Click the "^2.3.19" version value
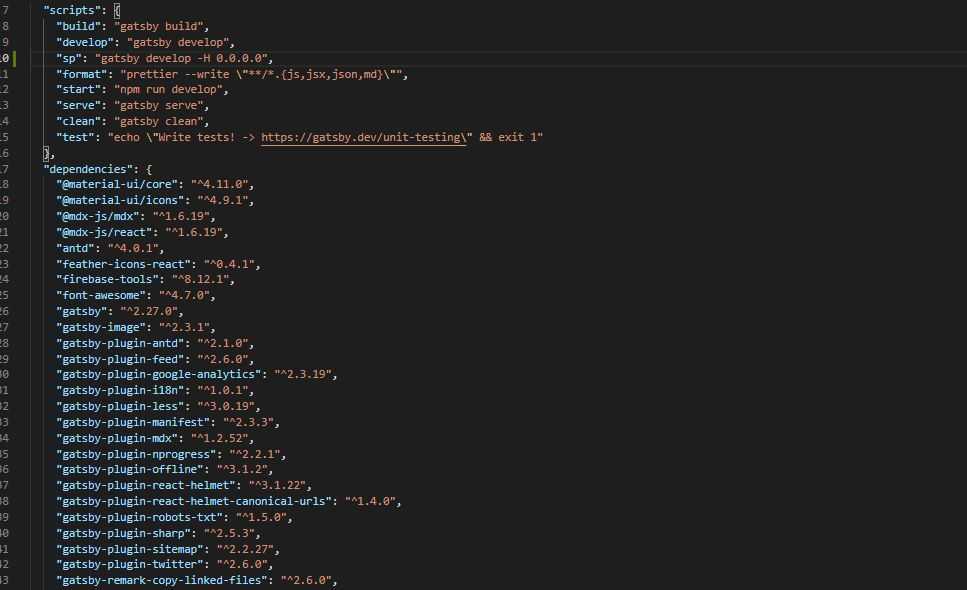This screenshot has height=590, width=967. [303, 374]
